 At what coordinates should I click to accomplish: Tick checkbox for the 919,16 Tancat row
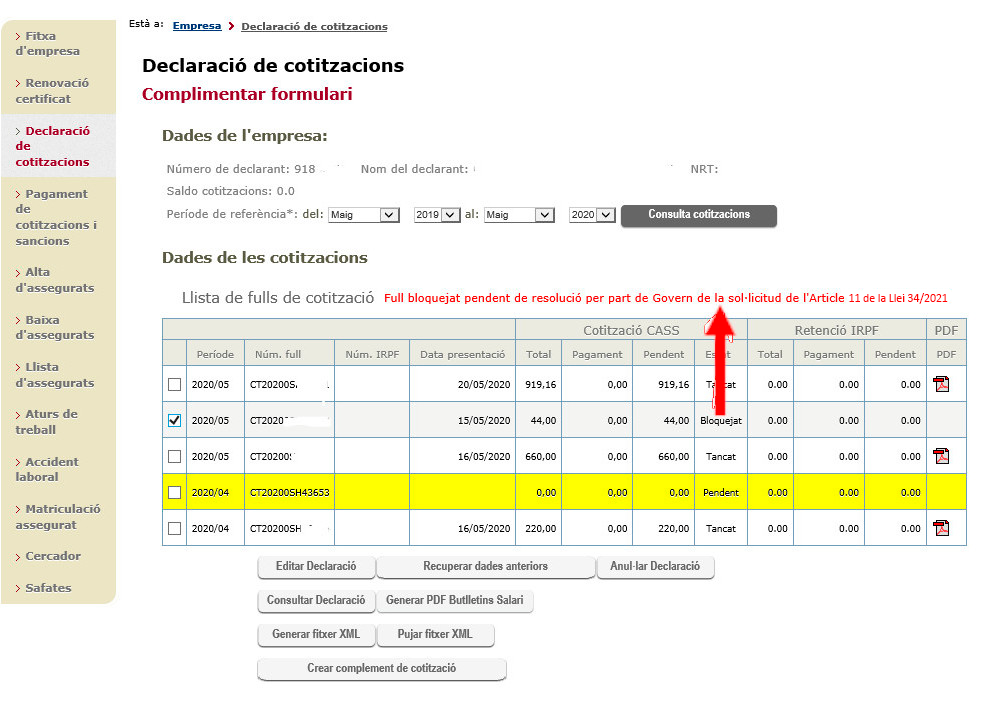click(174, 384)
